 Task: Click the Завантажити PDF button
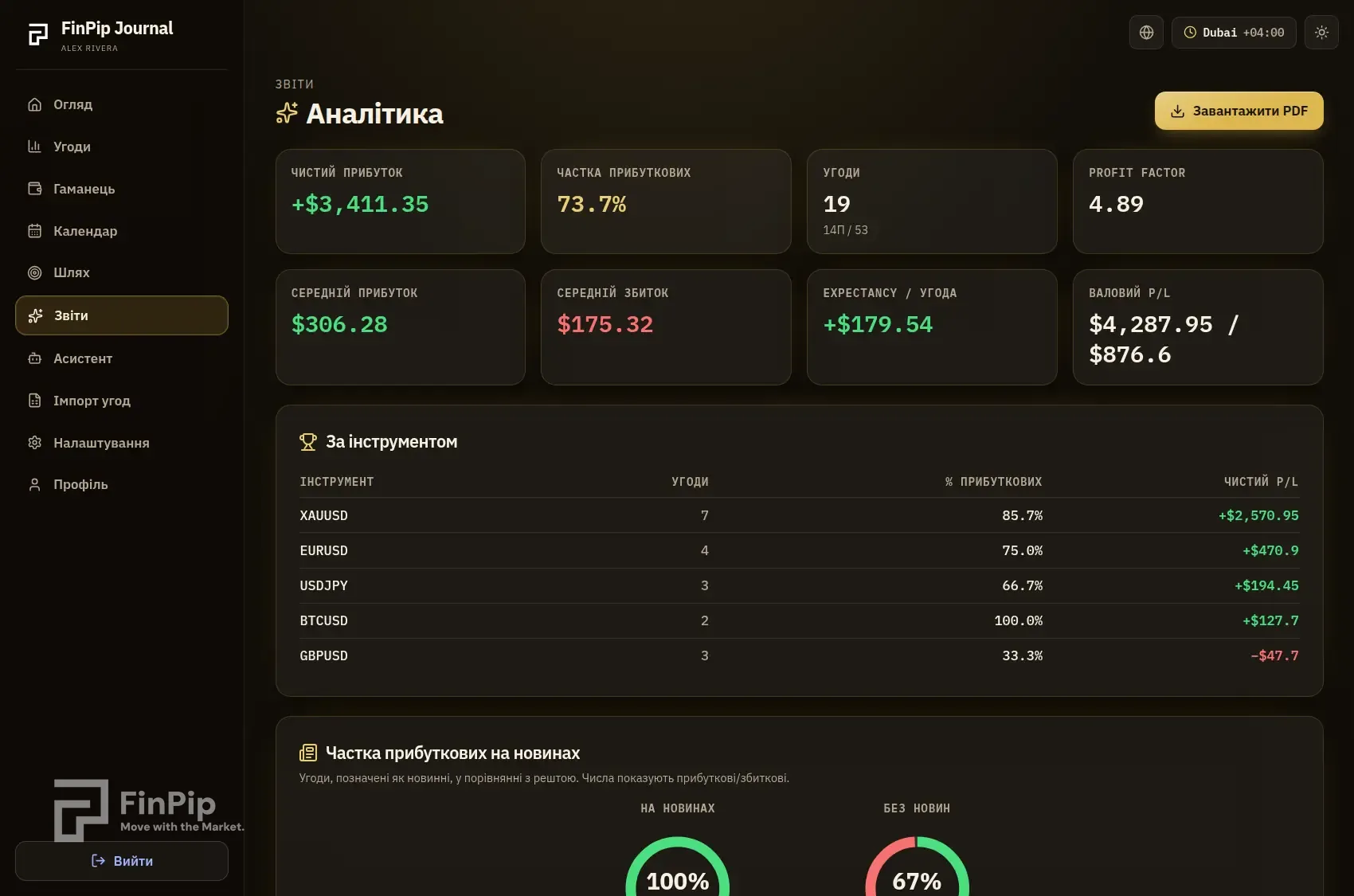coord(1239,111)
